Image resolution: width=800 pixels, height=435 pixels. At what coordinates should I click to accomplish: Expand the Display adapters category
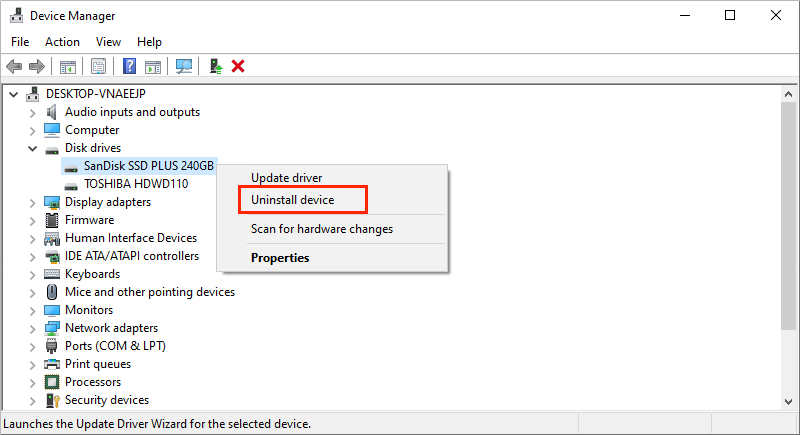coord(33,203)
